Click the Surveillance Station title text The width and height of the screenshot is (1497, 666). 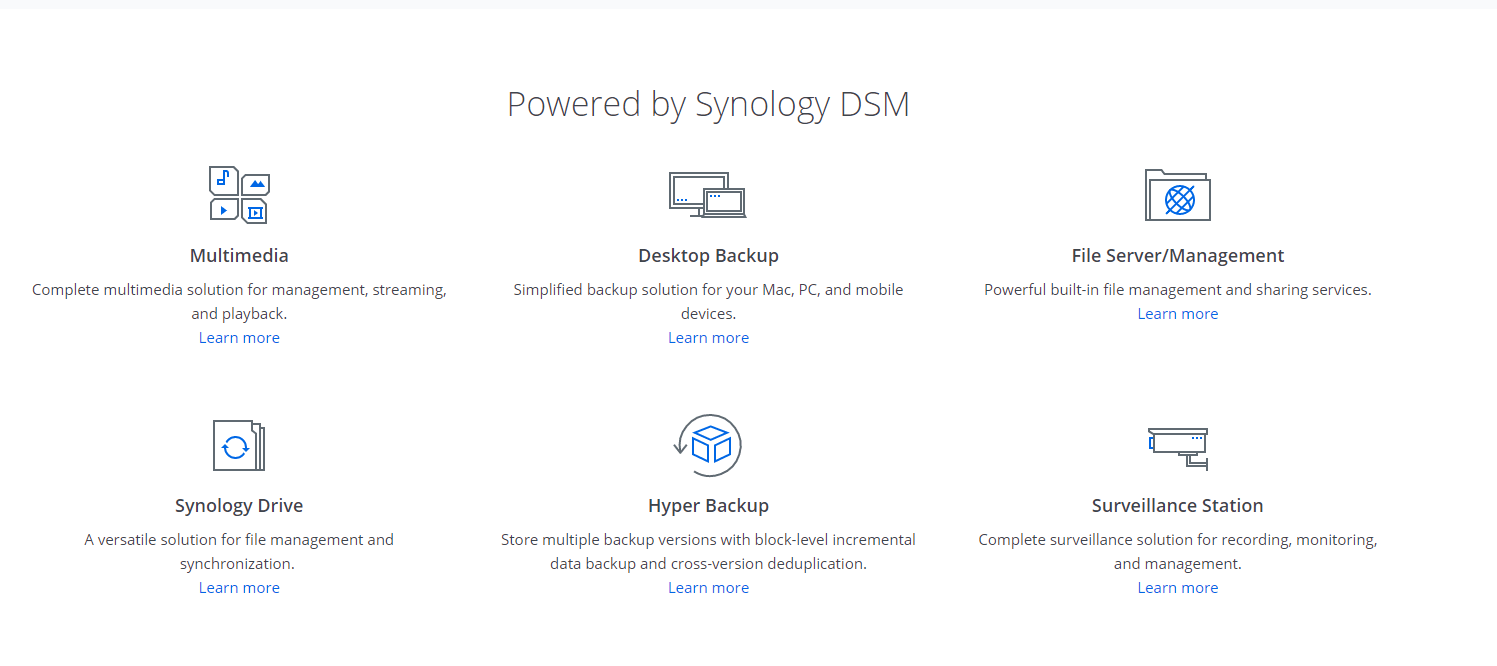[1177, 506]
